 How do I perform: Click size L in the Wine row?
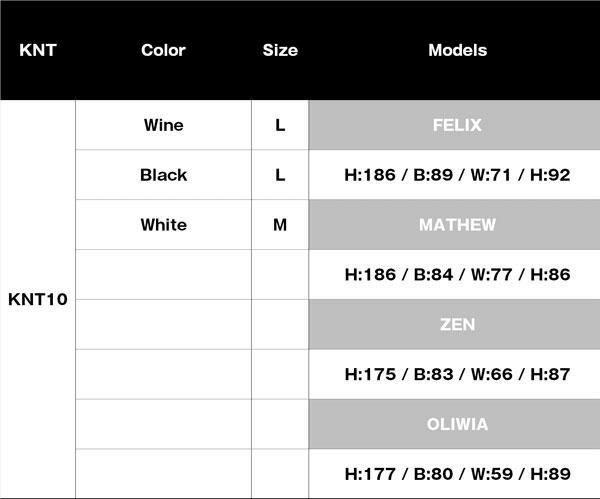[280, 125]
